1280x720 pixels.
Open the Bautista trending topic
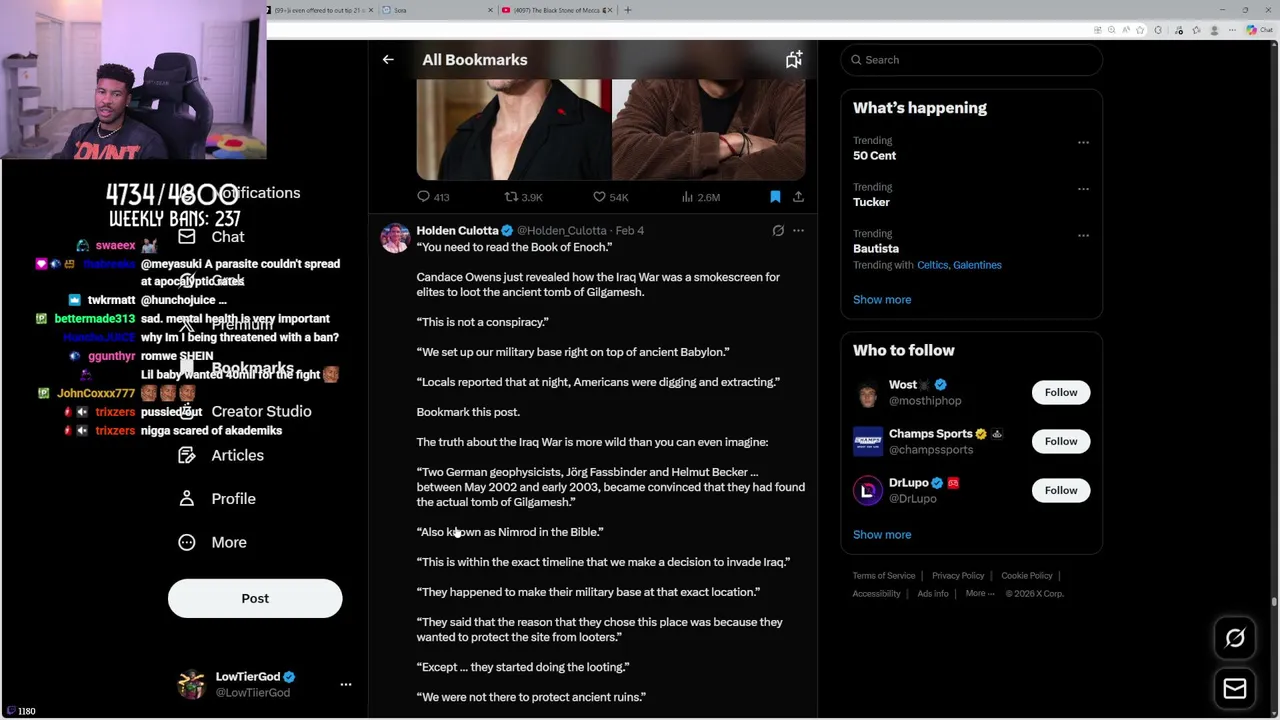[876, 248]
